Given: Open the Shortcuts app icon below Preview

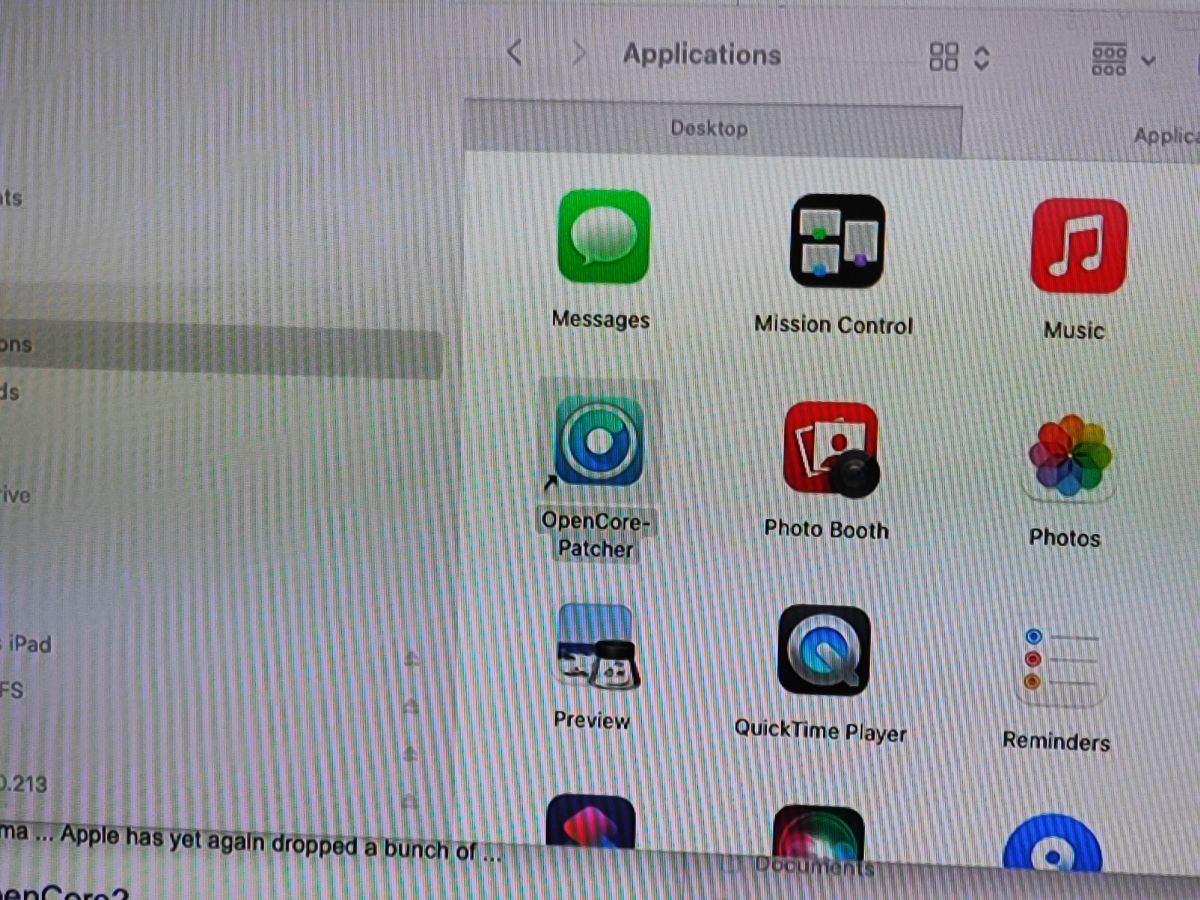Looking at the screenshot, I should pos(591,823).
